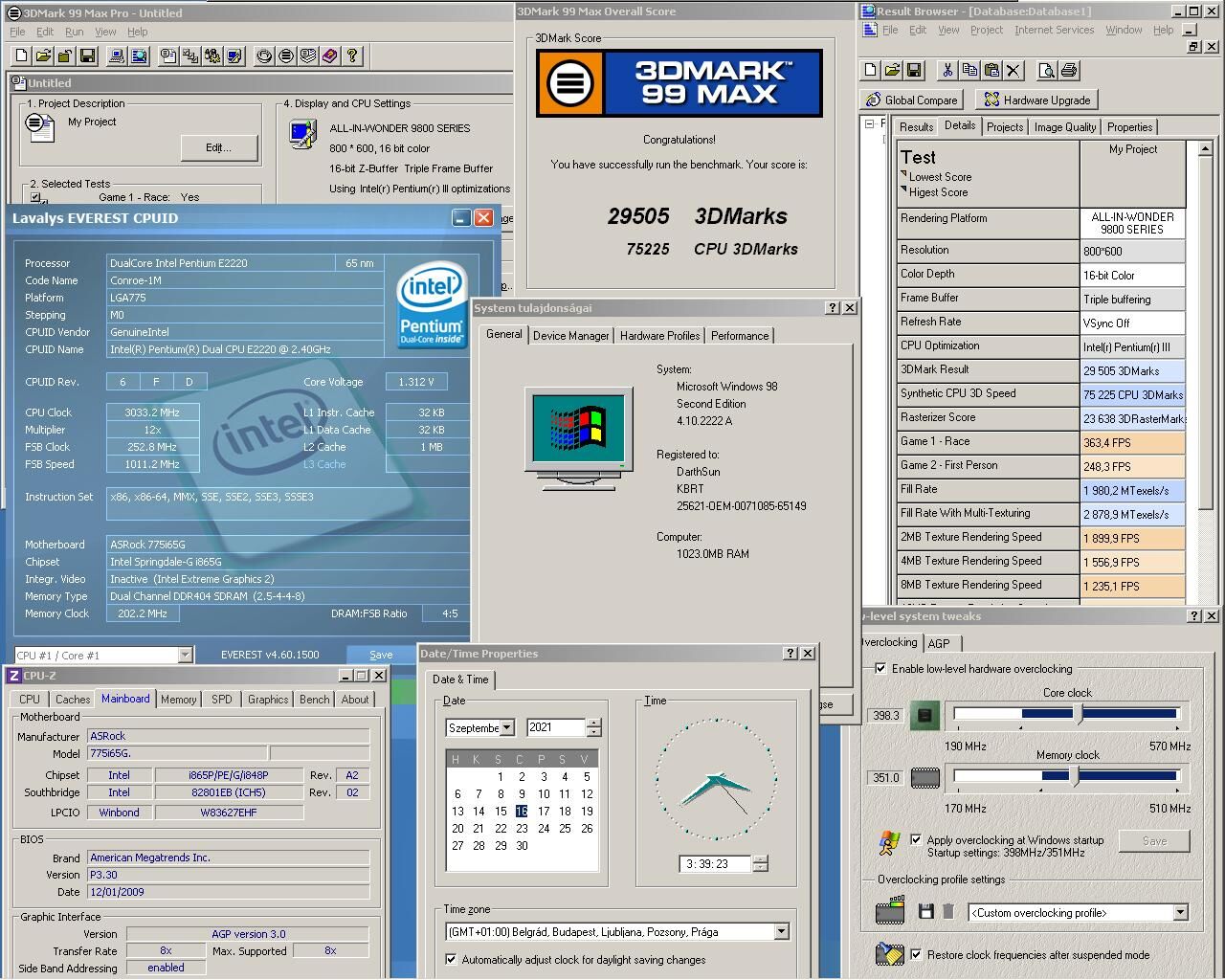Toggle Automatically adjust clock for daylight saving

451,959
